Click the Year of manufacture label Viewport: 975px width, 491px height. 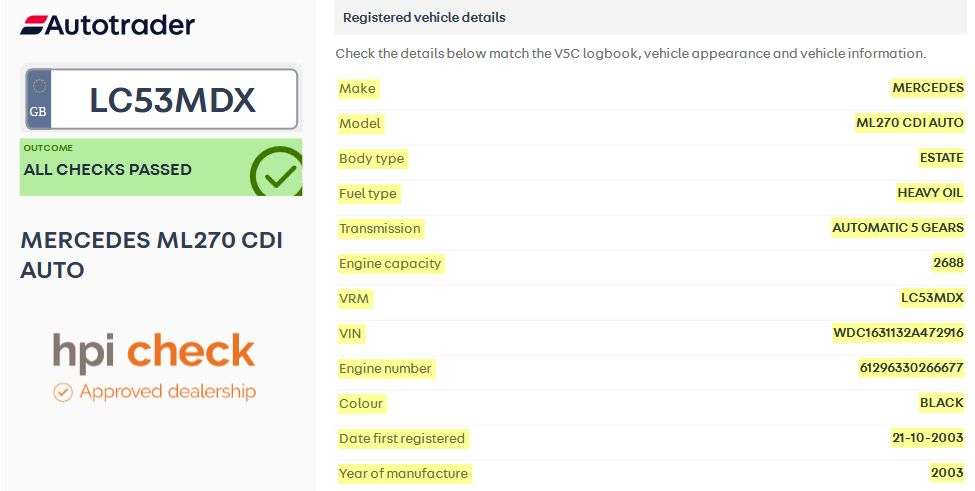tap(403, 473)
